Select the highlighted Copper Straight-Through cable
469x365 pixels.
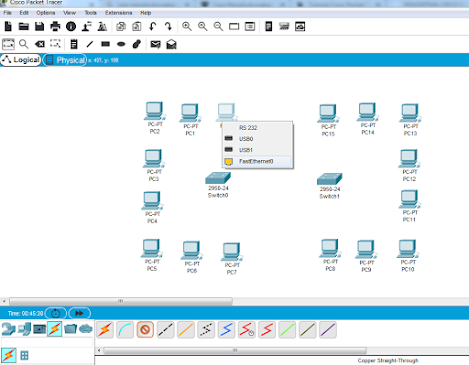point(145,330)
